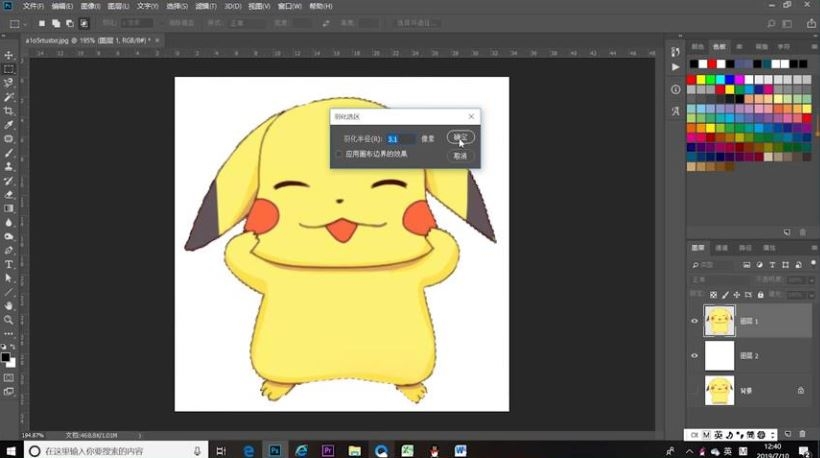Select the Zoom tool in toolbar
820x458 pixels.
pyautogui.click(x=9, y=319)
